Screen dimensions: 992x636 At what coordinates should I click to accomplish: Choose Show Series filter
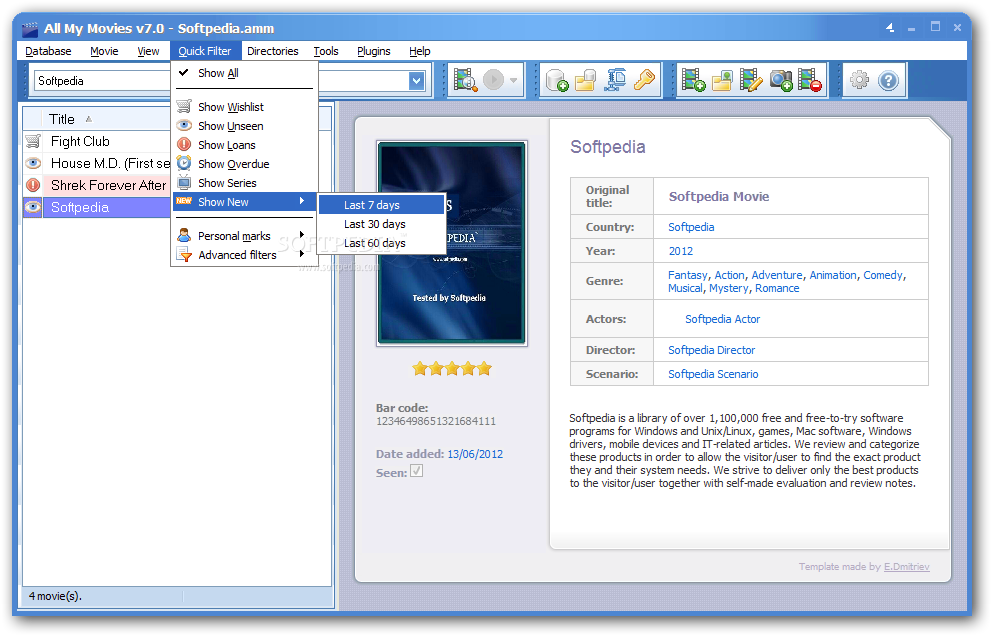click(x=244, y=183)
